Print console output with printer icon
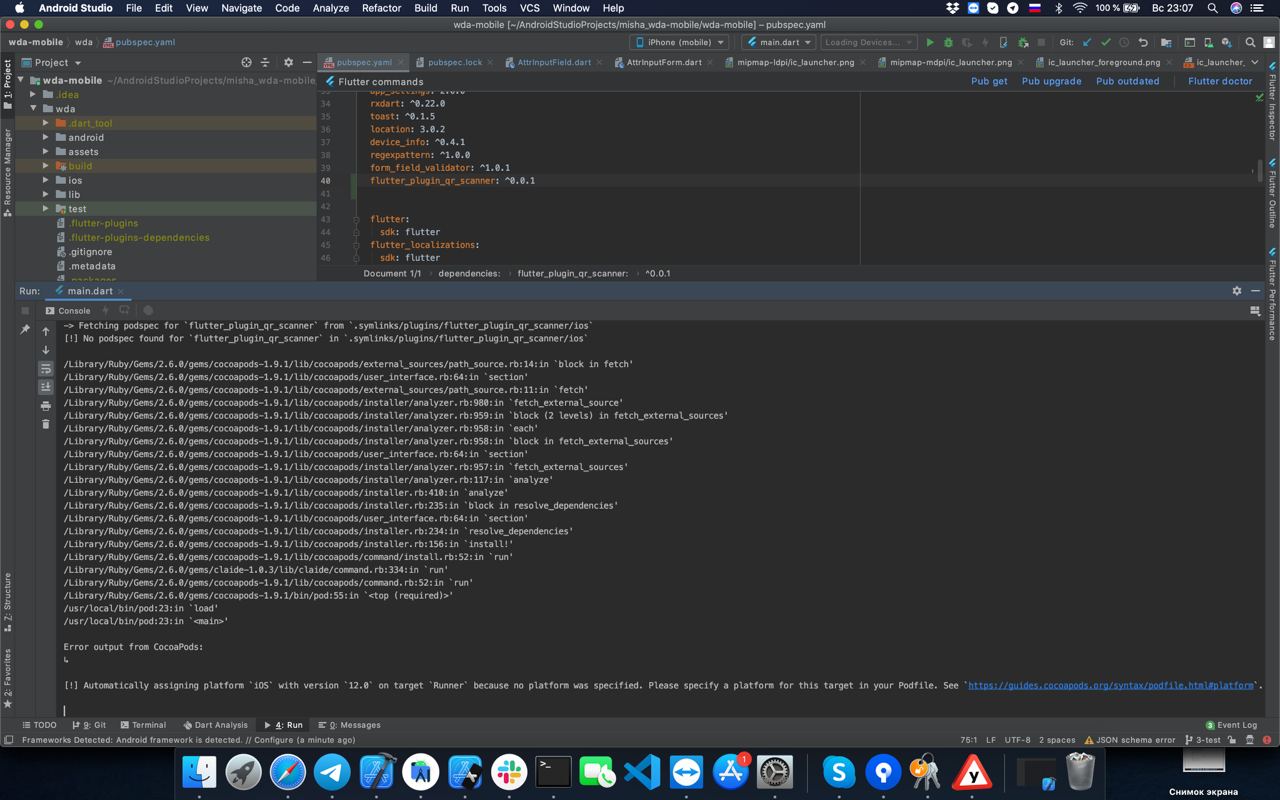Screen dimensions: 1280x800 point(46,406)
